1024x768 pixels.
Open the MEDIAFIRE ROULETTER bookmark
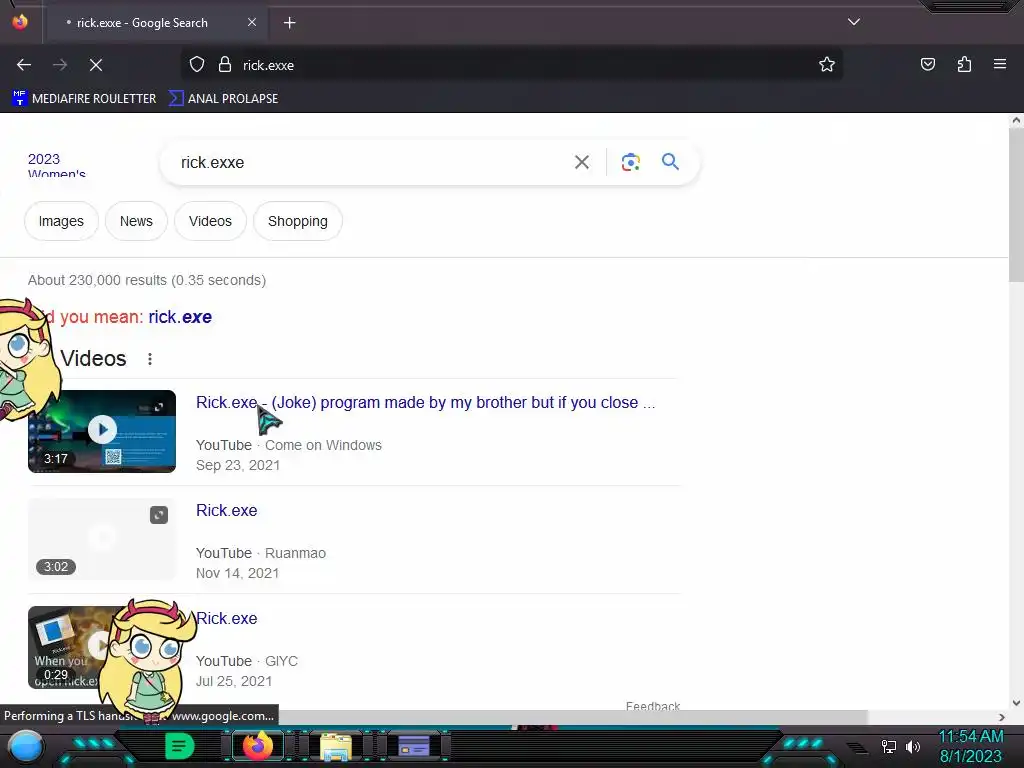tap(84, 99)
